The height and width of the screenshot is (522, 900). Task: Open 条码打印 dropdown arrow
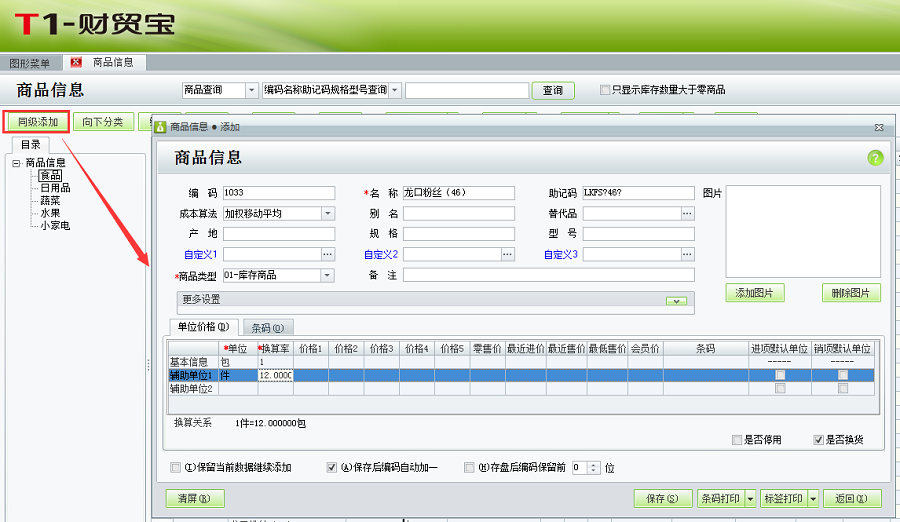pyautogui.click(x=750, y=499)
